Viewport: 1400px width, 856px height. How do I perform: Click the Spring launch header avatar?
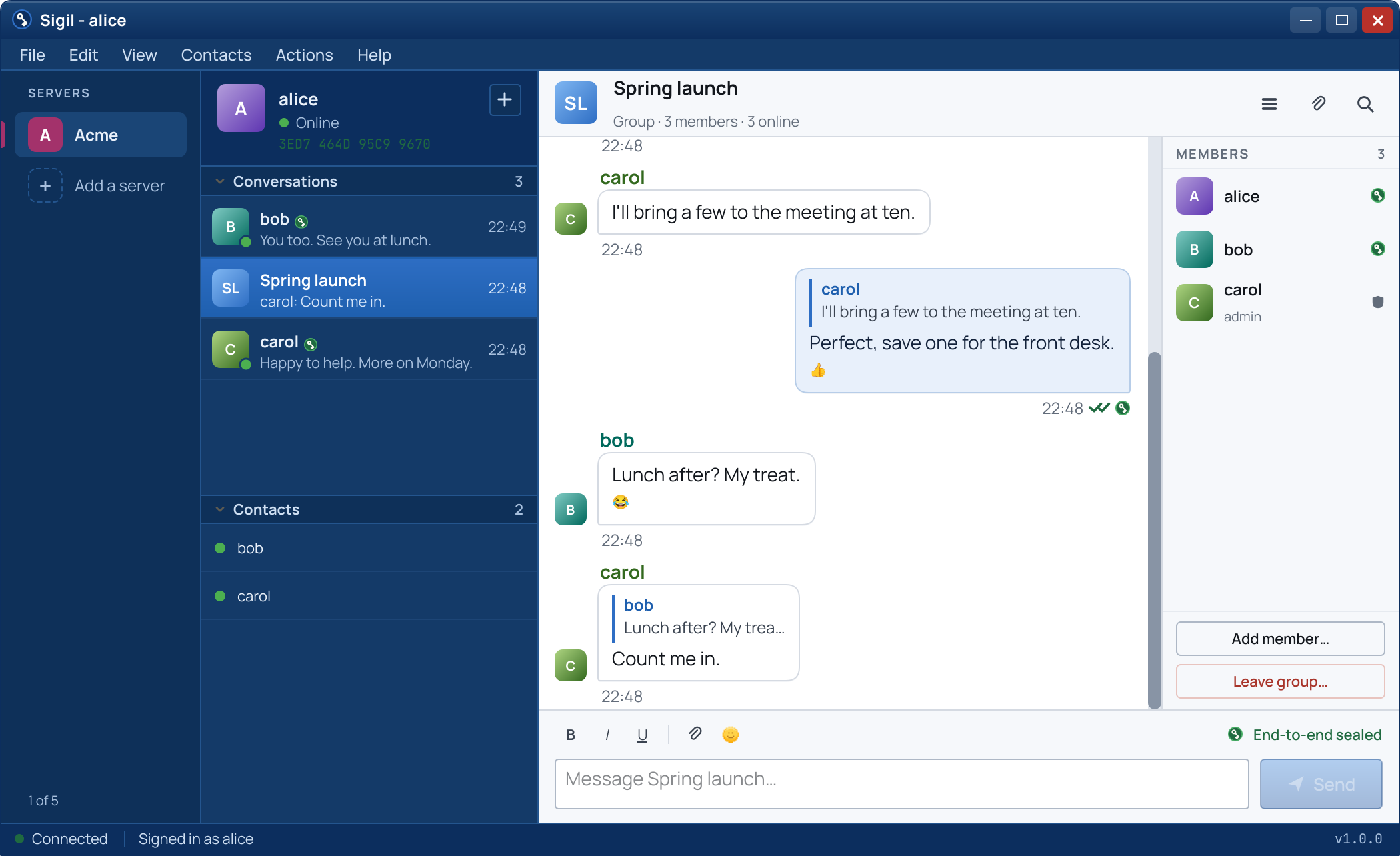click(x=576, y=103)
